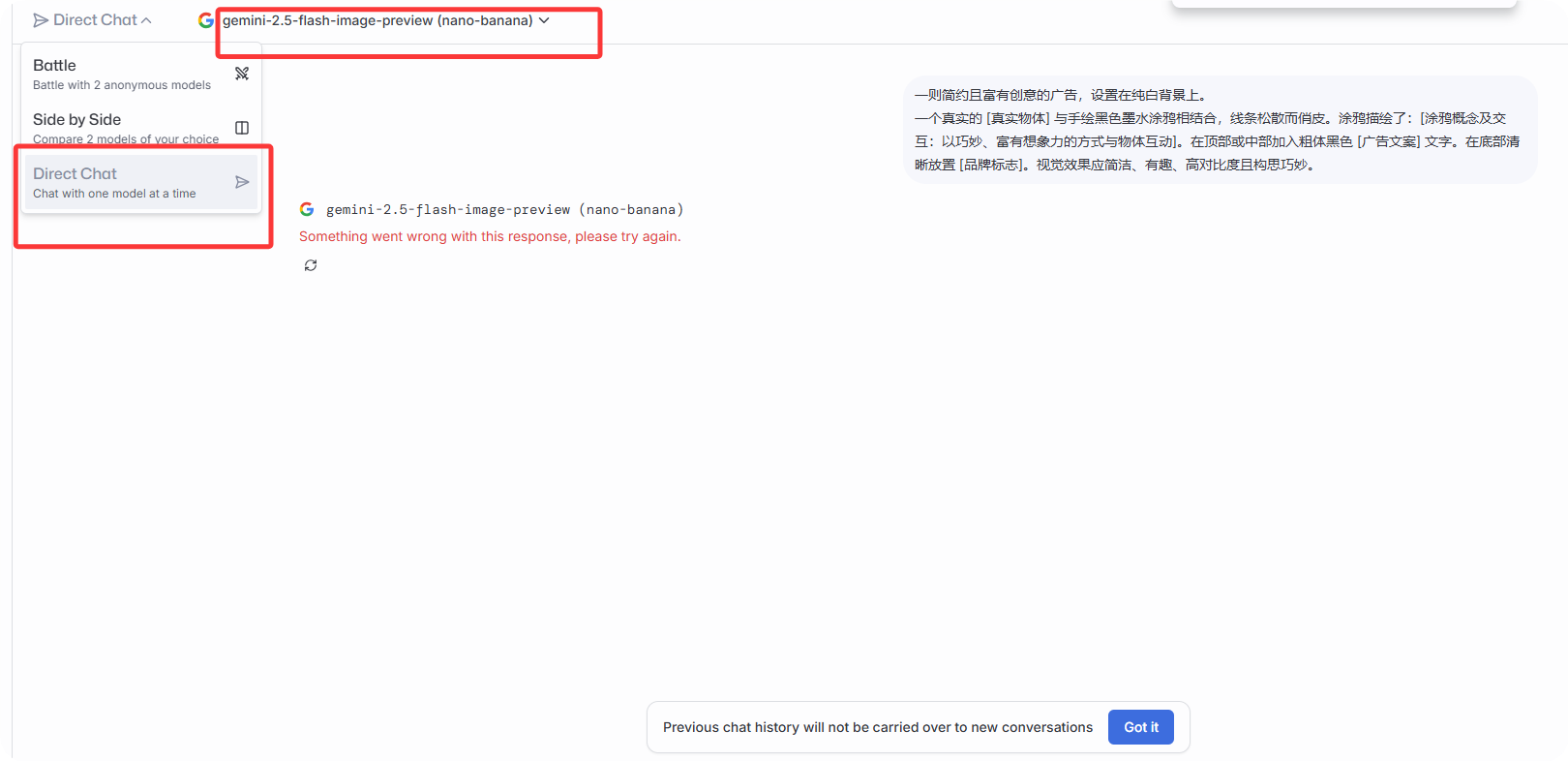Click the crossed swords Battle icon
The image size is (1568, 761).
point(242,74)
